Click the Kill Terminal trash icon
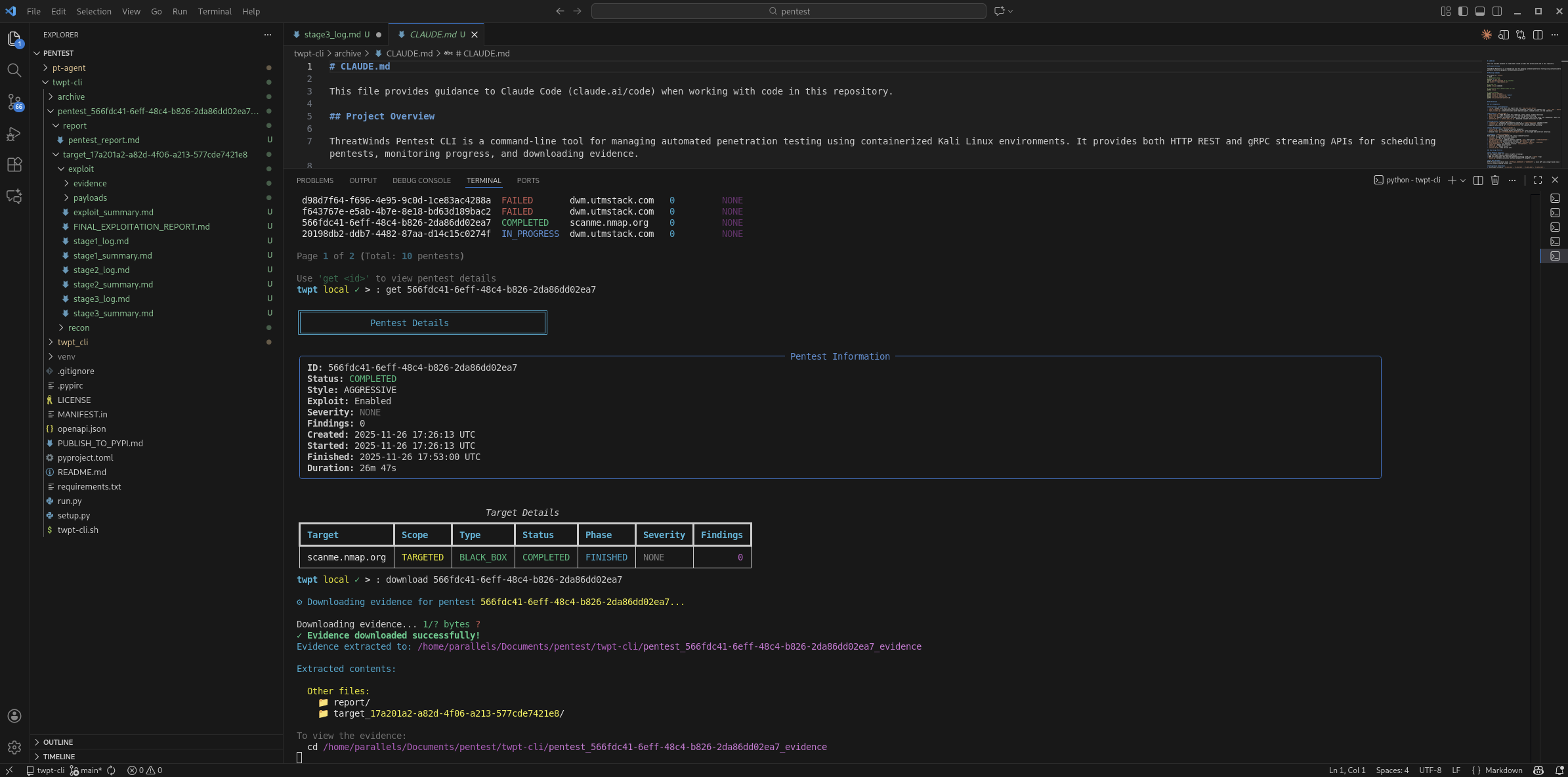The image size is (1568, 777). point(1495,180)
